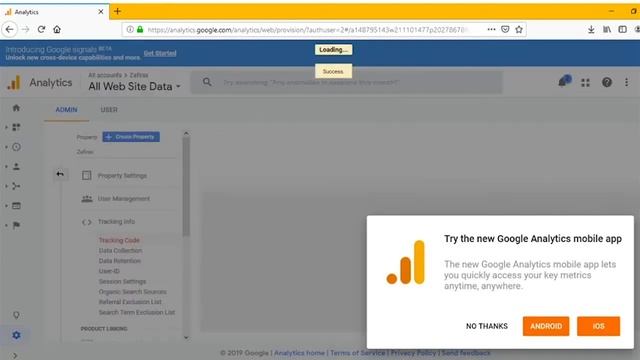Click the Create Property button
This screenshot has width=640, height=360.
[131, 137]
